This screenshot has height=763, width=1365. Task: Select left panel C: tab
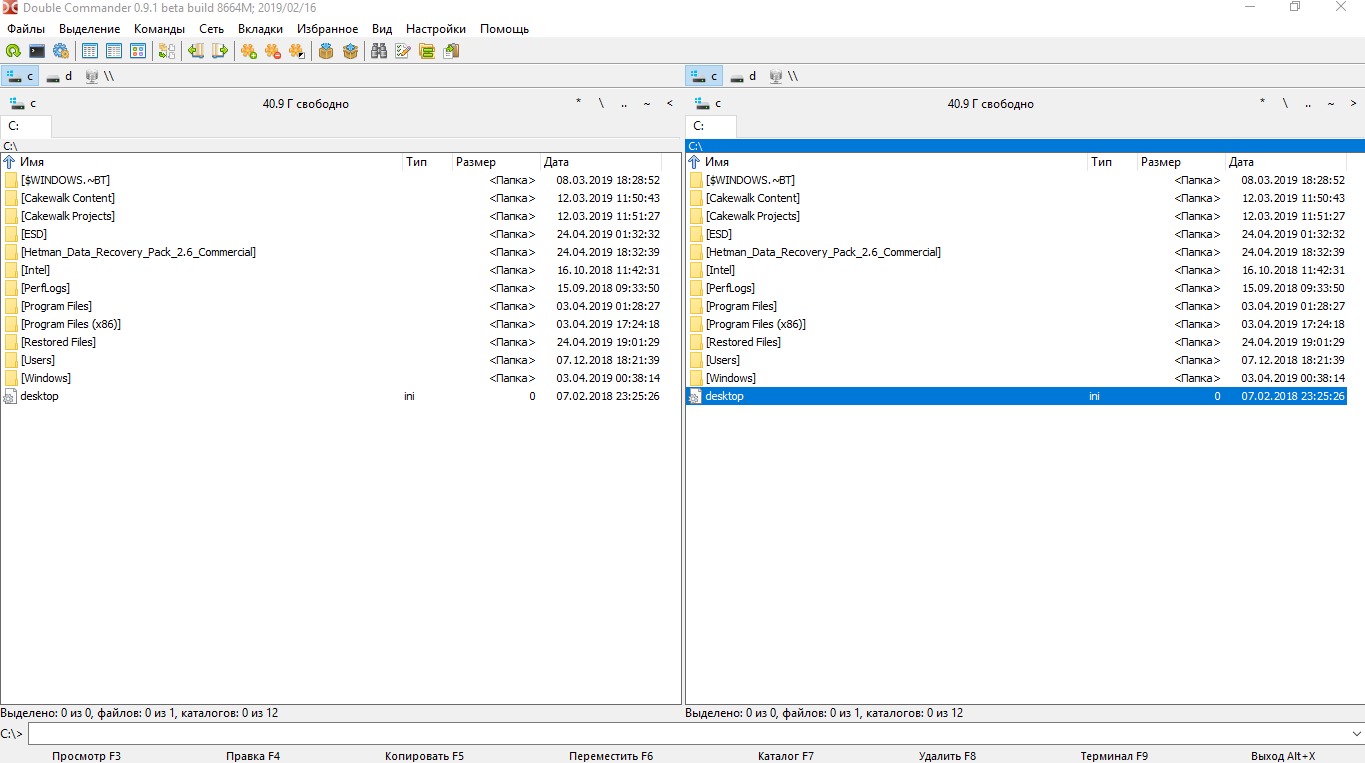point(26,126)
